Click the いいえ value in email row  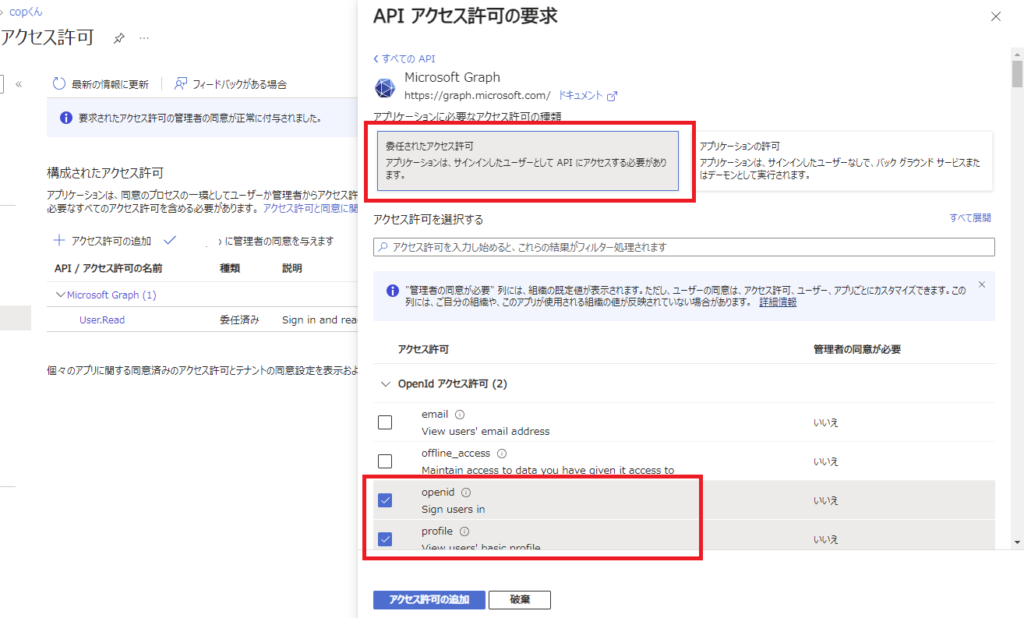tap(825, 423)
